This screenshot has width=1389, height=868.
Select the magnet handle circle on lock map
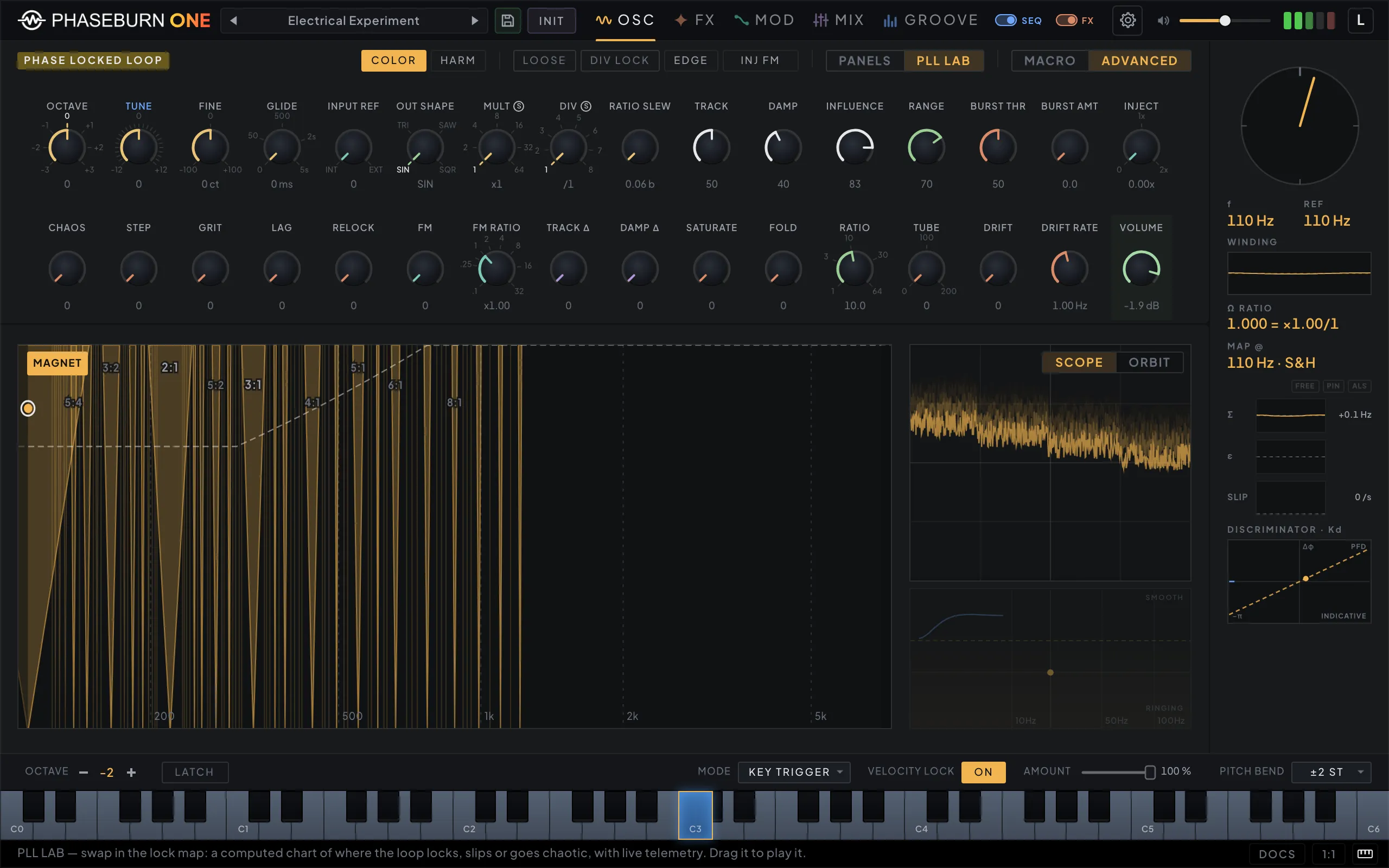point(28,408)
